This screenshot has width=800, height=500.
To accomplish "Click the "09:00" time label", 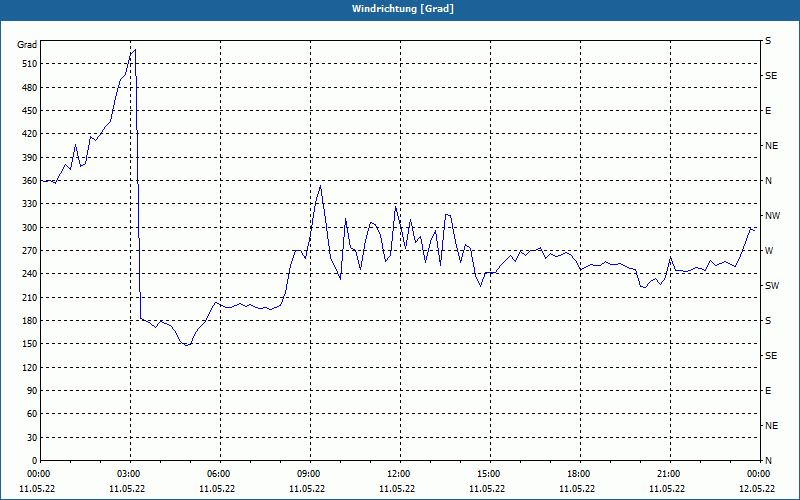I will click(x=308, y=474).
